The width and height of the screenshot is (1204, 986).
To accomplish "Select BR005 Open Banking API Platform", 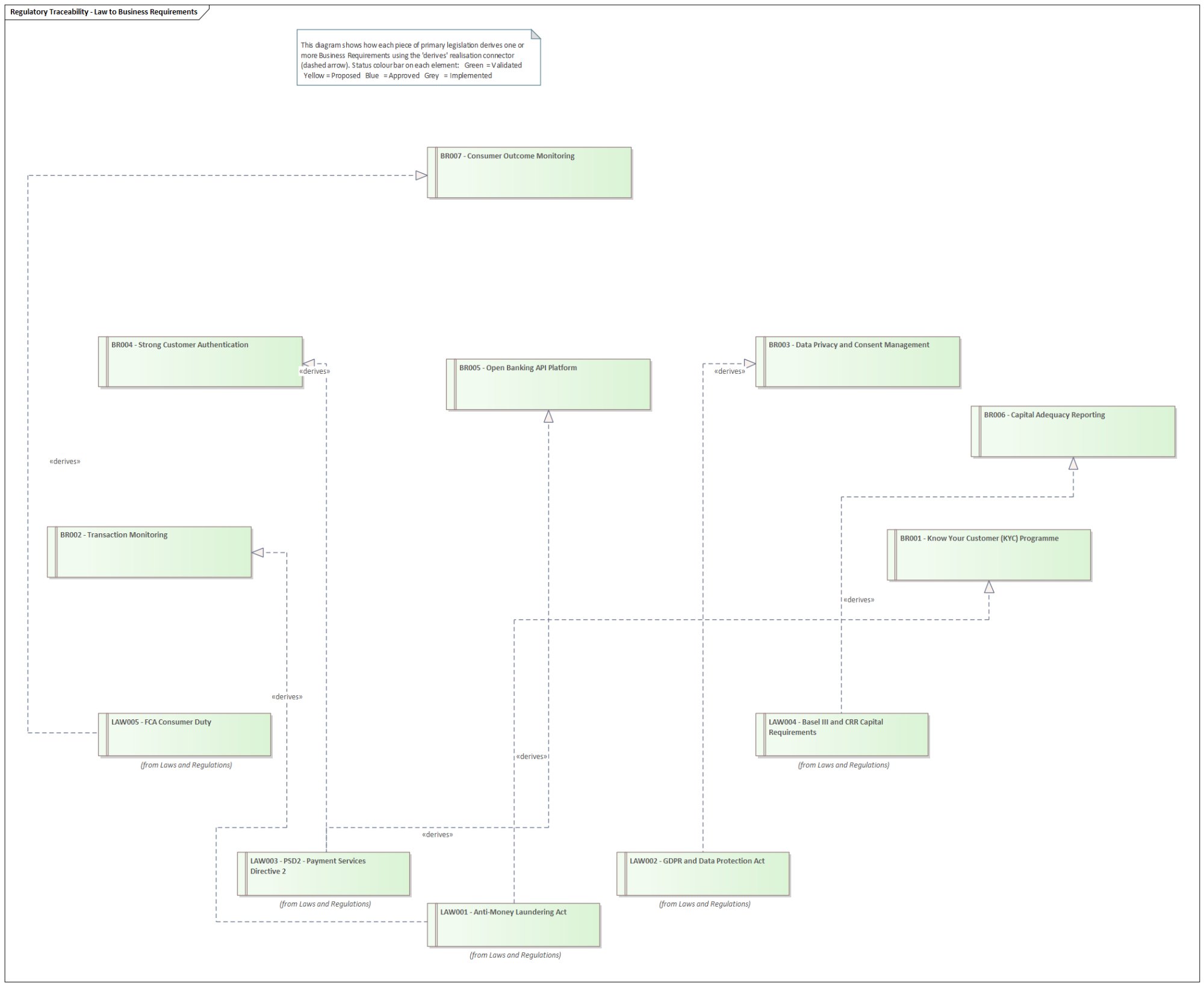I will 548,385.
